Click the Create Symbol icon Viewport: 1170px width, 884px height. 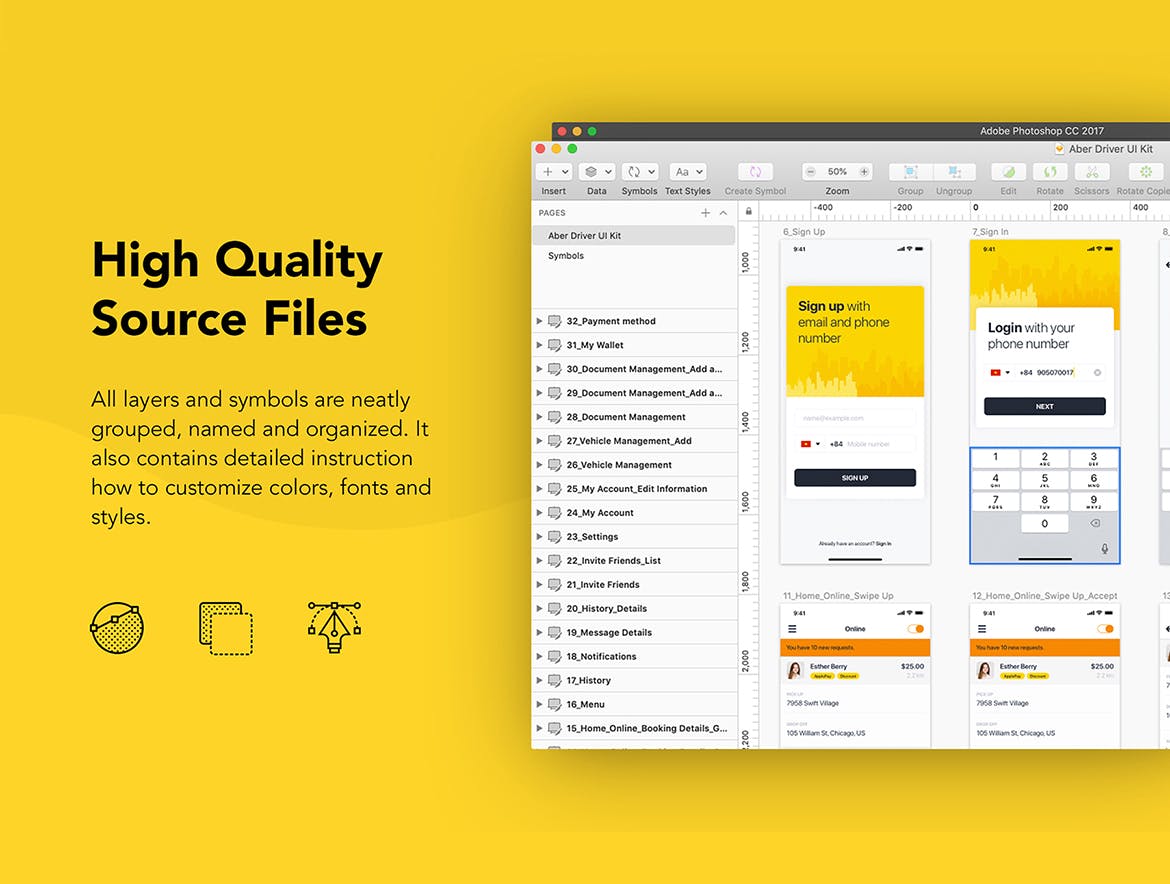point(755,171)
